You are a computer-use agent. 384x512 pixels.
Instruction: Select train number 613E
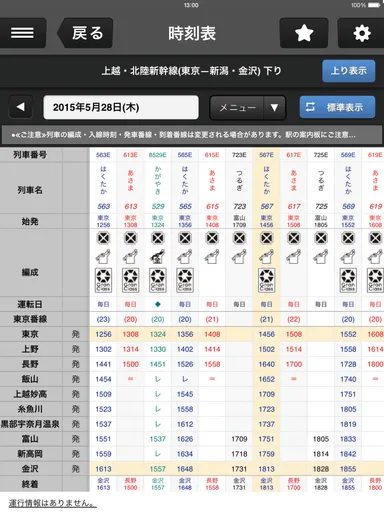(130, 155)
